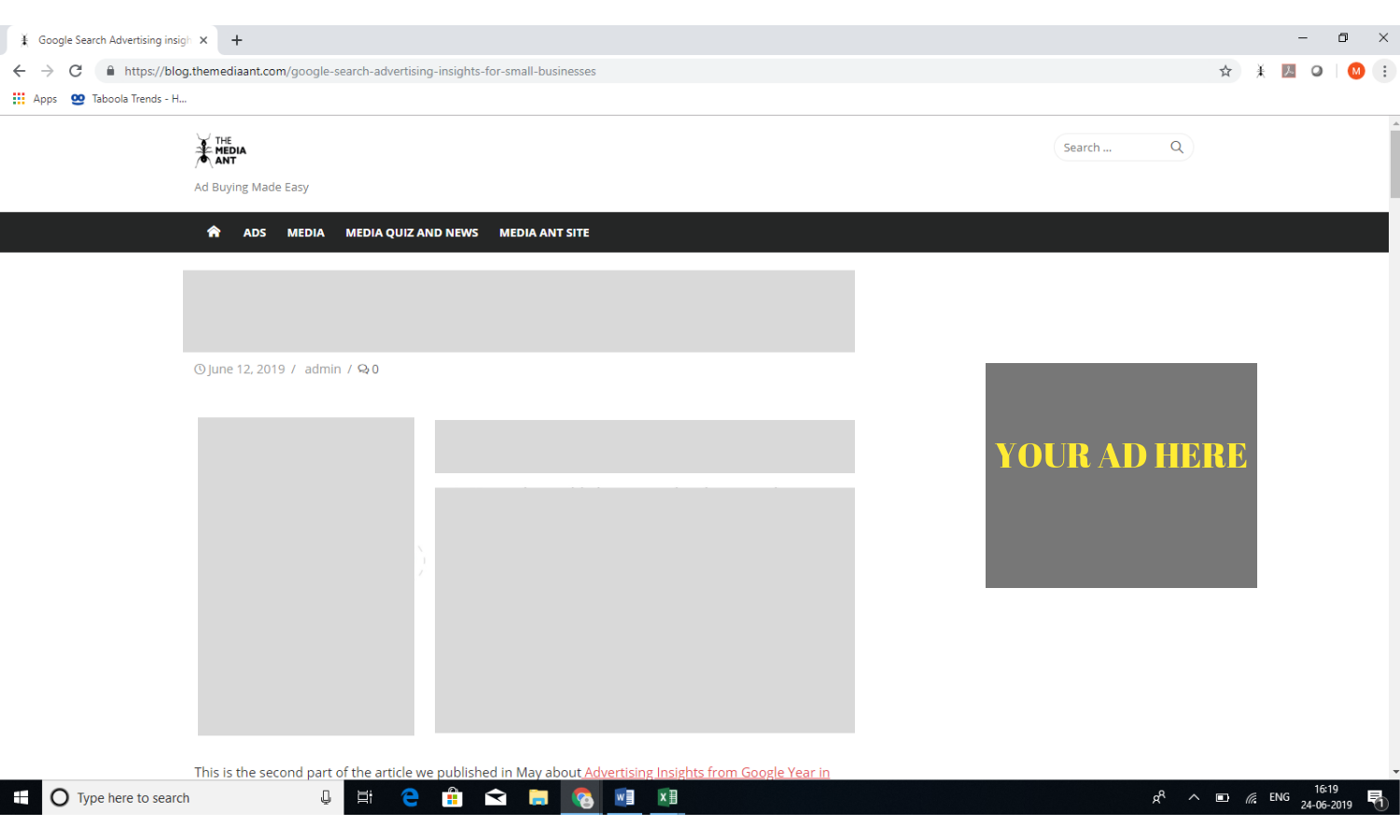
Task: Navigate back with the back arrow
Action: (x=20, y=70)
